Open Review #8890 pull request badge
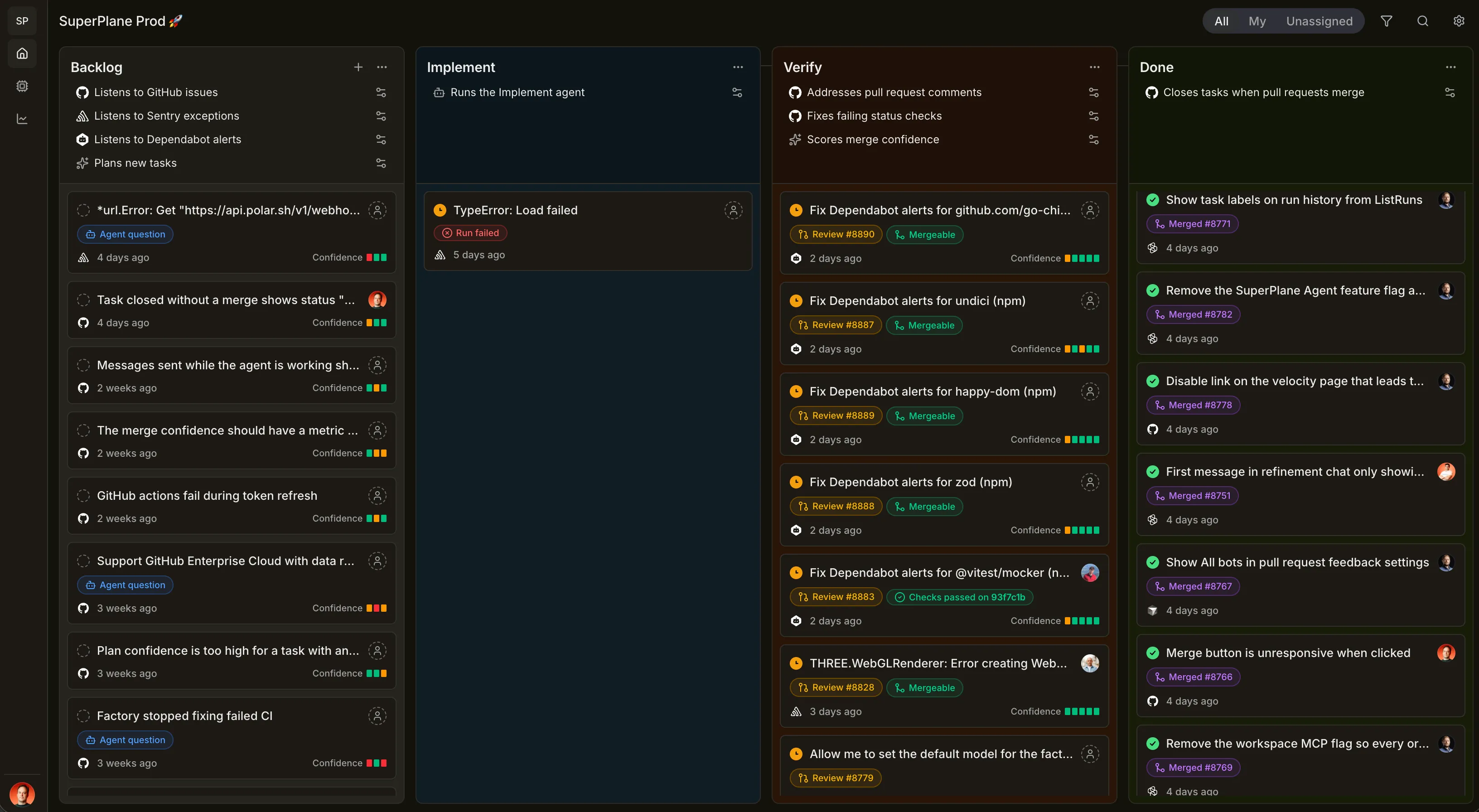This screenshot has height=812, width=1479. [836, 234]
